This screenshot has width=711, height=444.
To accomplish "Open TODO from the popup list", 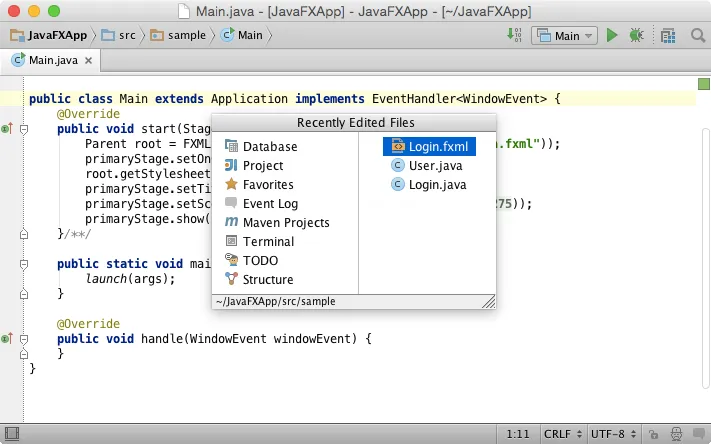I will point(285,261).
